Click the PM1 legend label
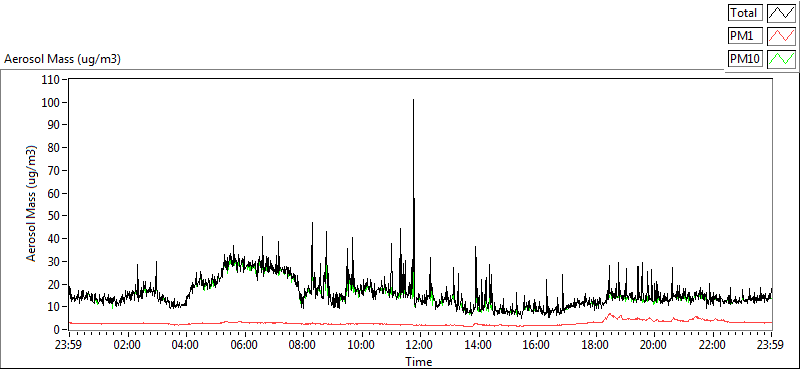The image size is (800, 369). (x=745, y=36)
